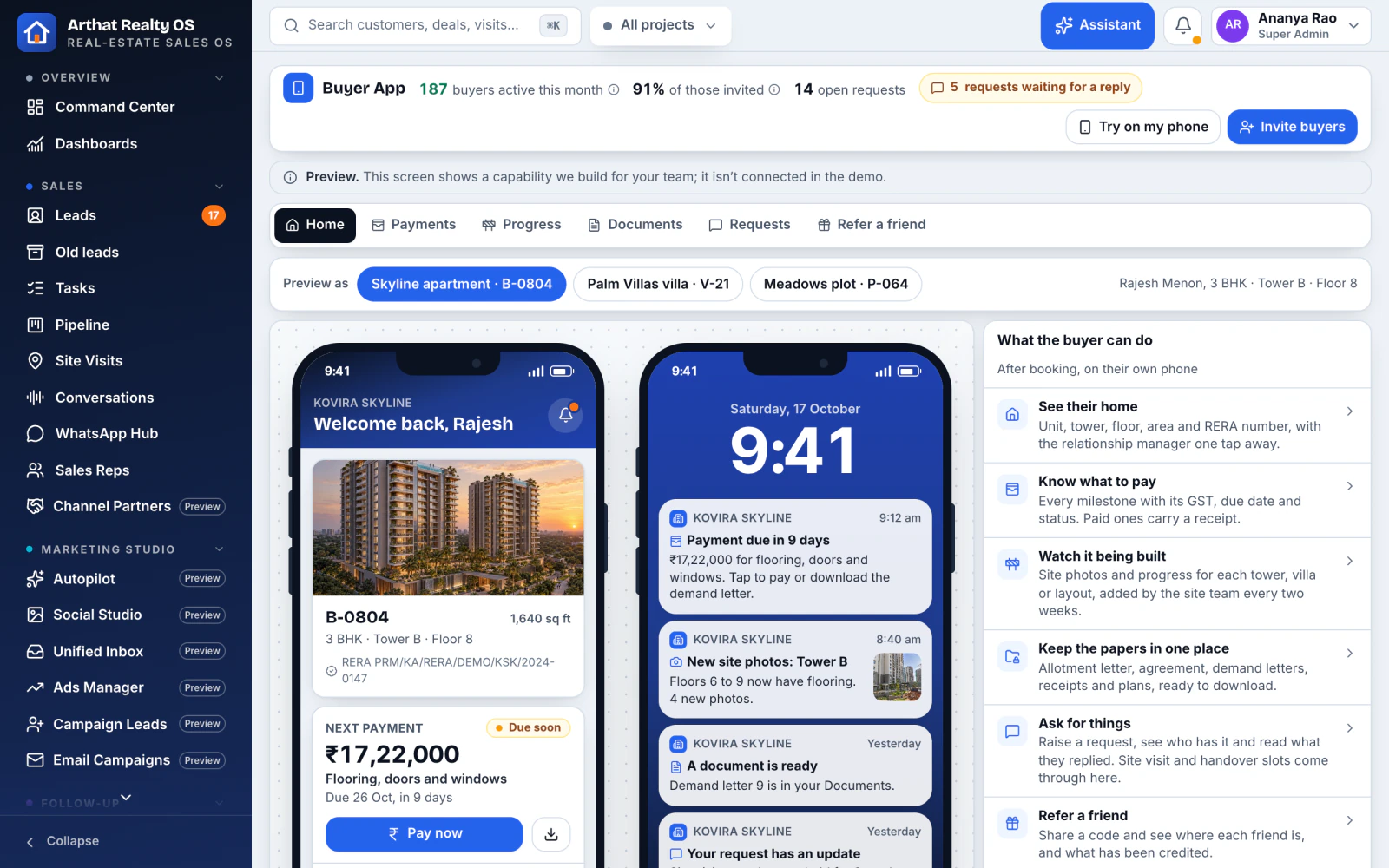Image resolution: width=1389 pixels, height=868 pixels.
Task: Open WhatsApp Hub in sidebar
Action: pyautogui.click(x=126, y=433)
